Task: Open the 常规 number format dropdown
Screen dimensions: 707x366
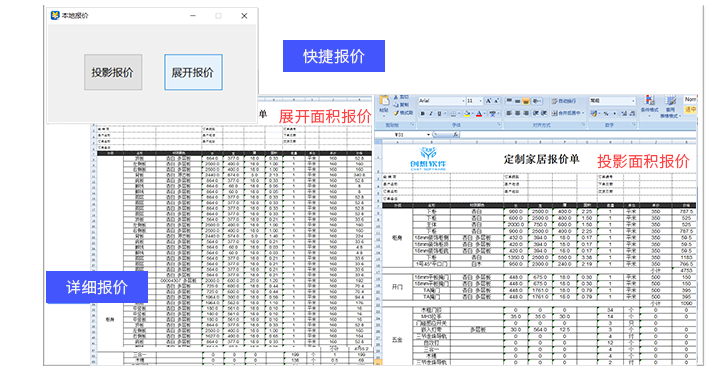Action: (633, 101)
